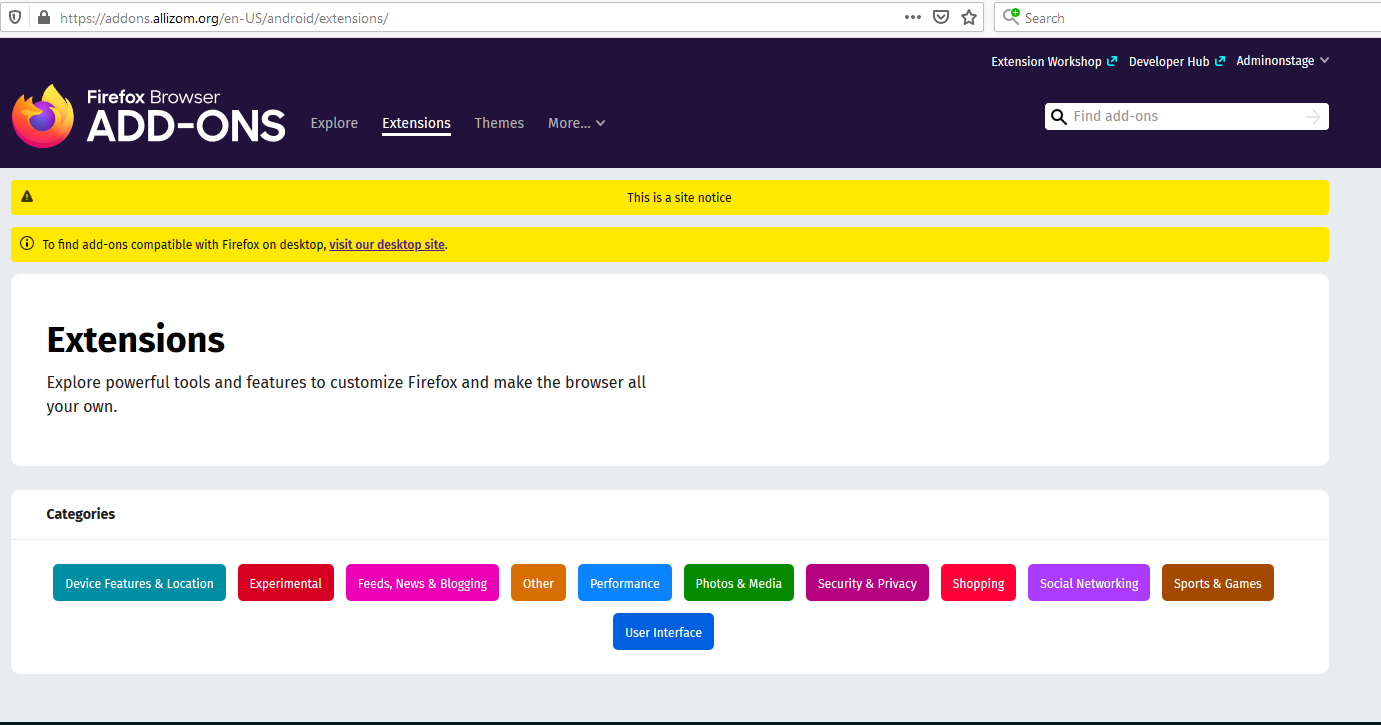Click the Extension Workshop external link icon
Viewport: 1381px width, 725px height.
1112,61
